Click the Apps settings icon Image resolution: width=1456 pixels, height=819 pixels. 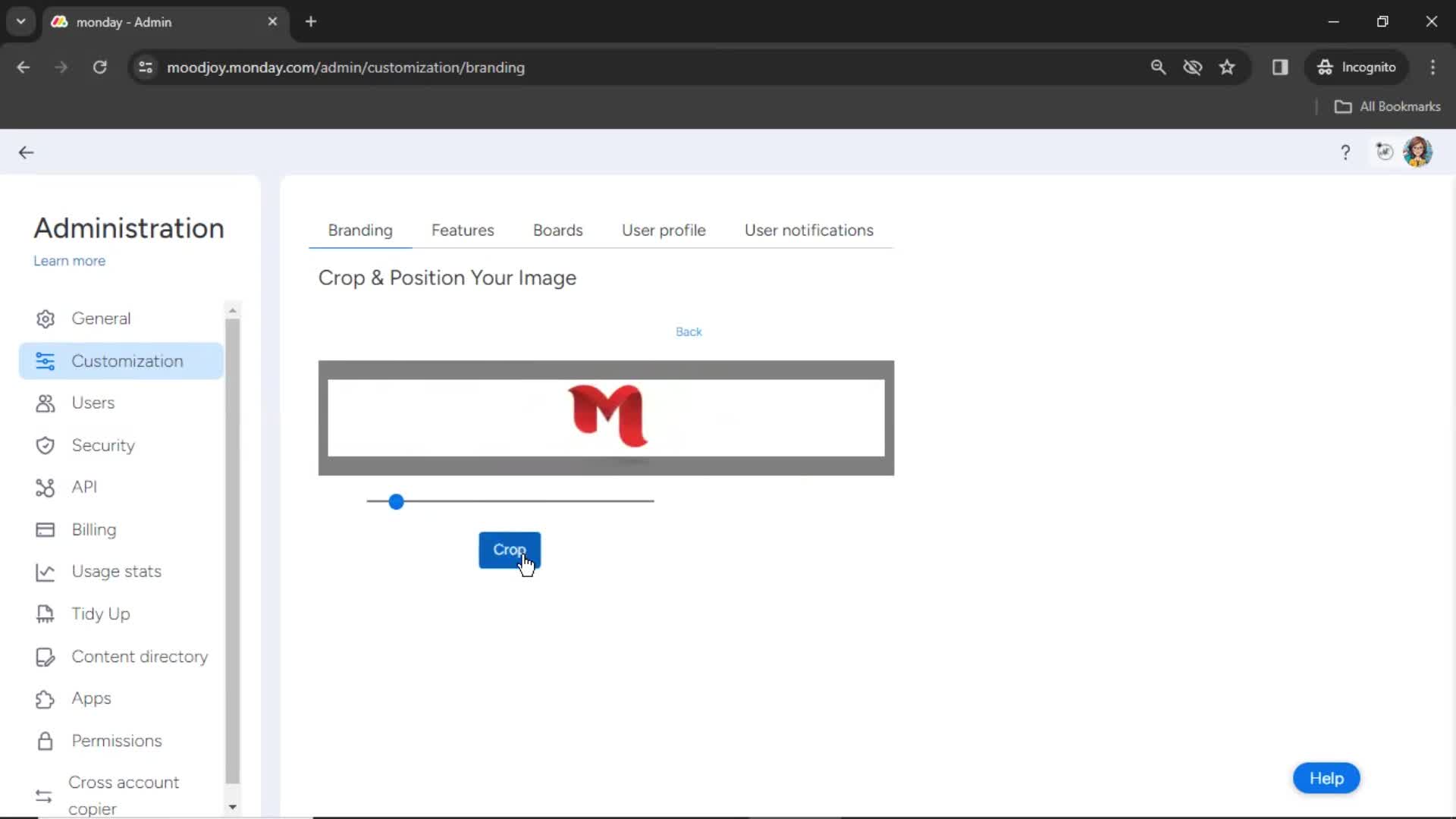tap(44, 698)
